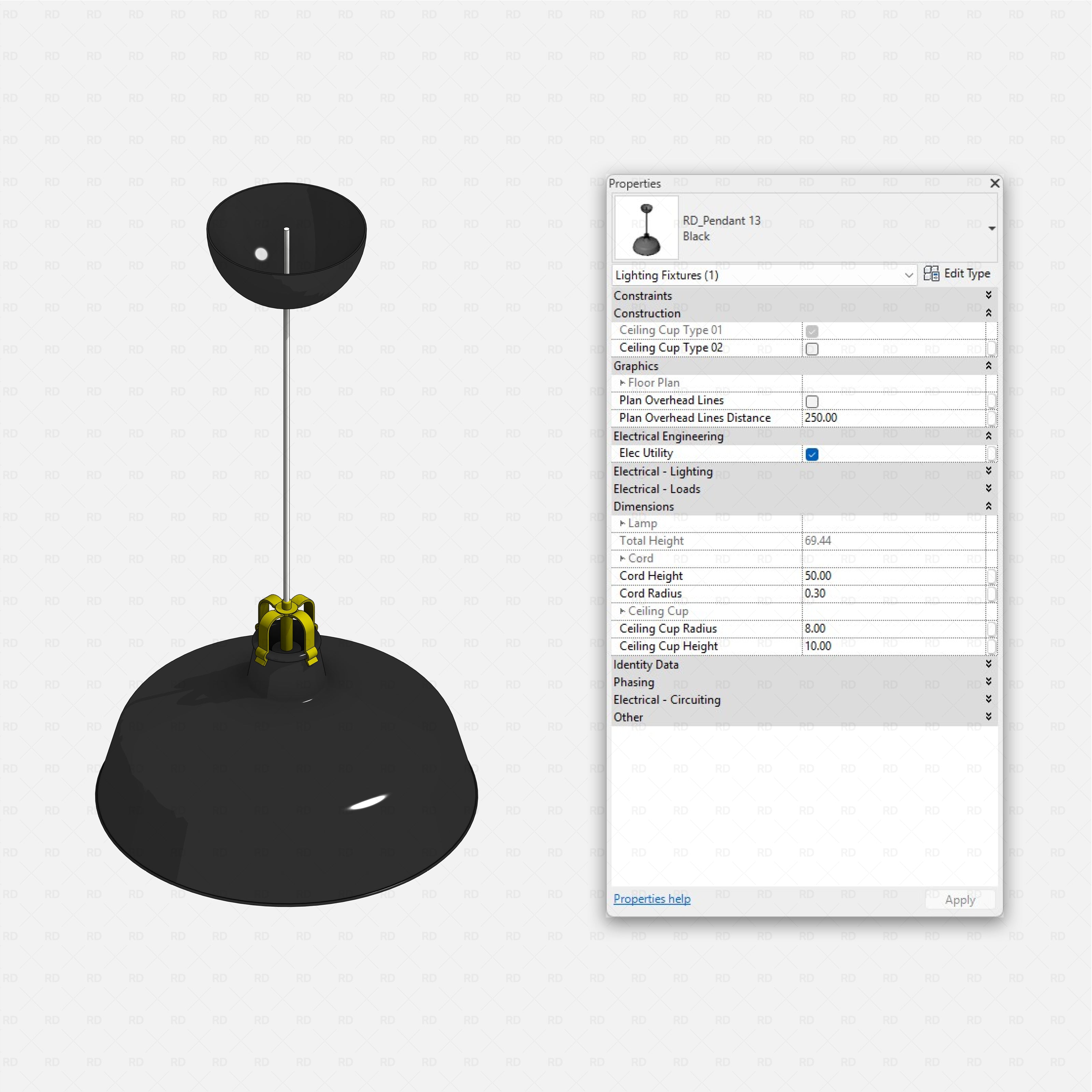Expand the Electrical - Lighting group
The width and height of the screenshot is (1092, 1092).
[x=989, y=470]
